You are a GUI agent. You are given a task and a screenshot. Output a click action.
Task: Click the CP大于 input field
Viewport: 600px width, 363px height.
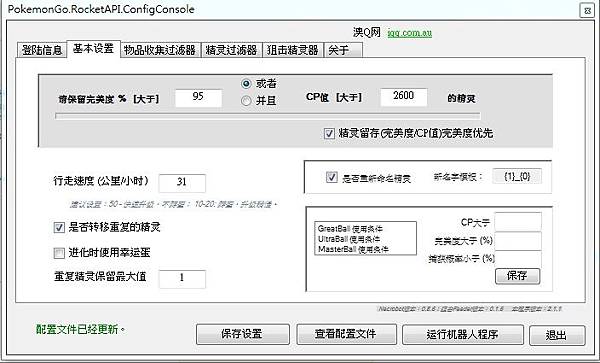pyautogui.click(x=518, y=222)
